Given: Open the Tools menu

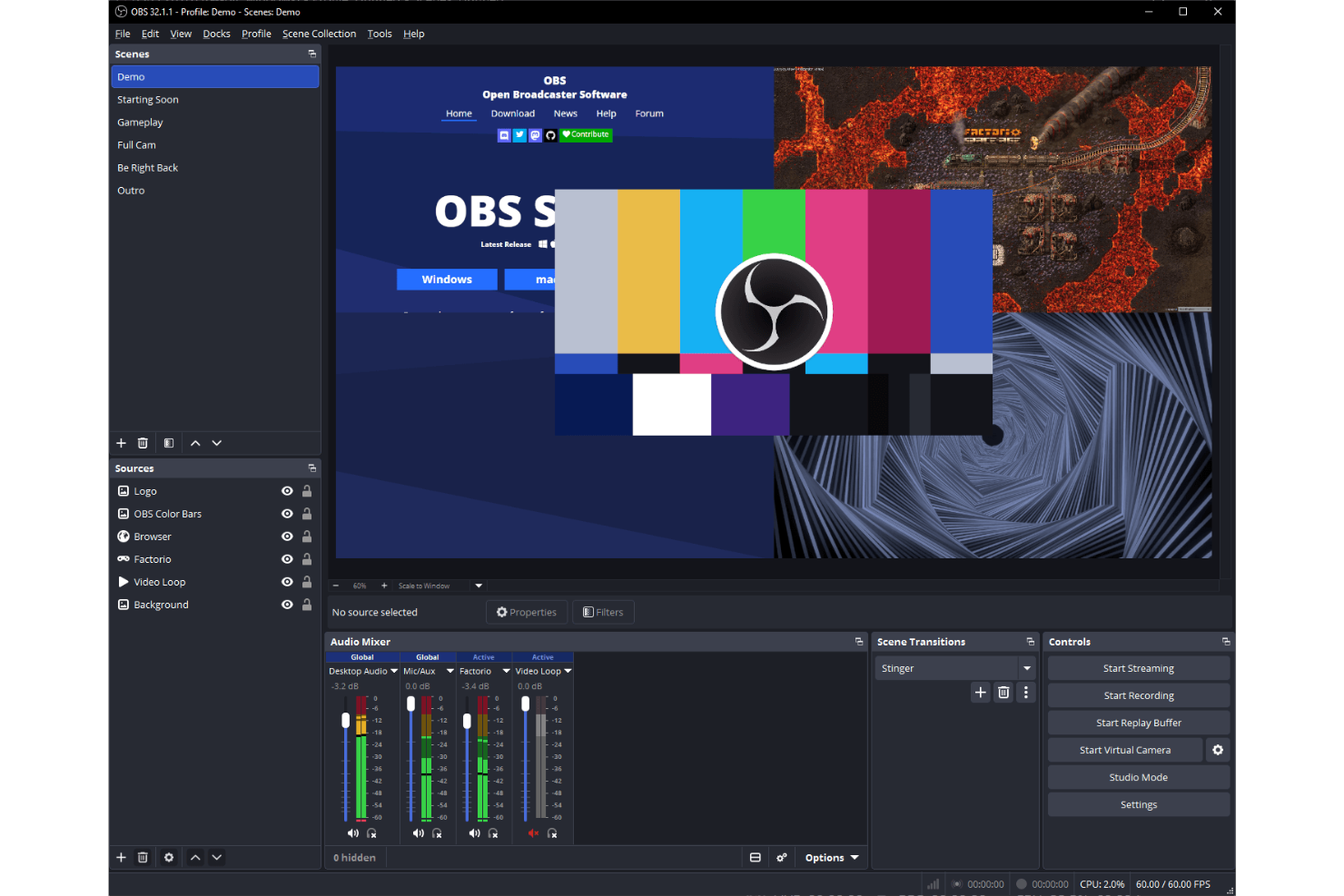Looking at the screenshot, I should pyautogui.click(x=379, y=34).
